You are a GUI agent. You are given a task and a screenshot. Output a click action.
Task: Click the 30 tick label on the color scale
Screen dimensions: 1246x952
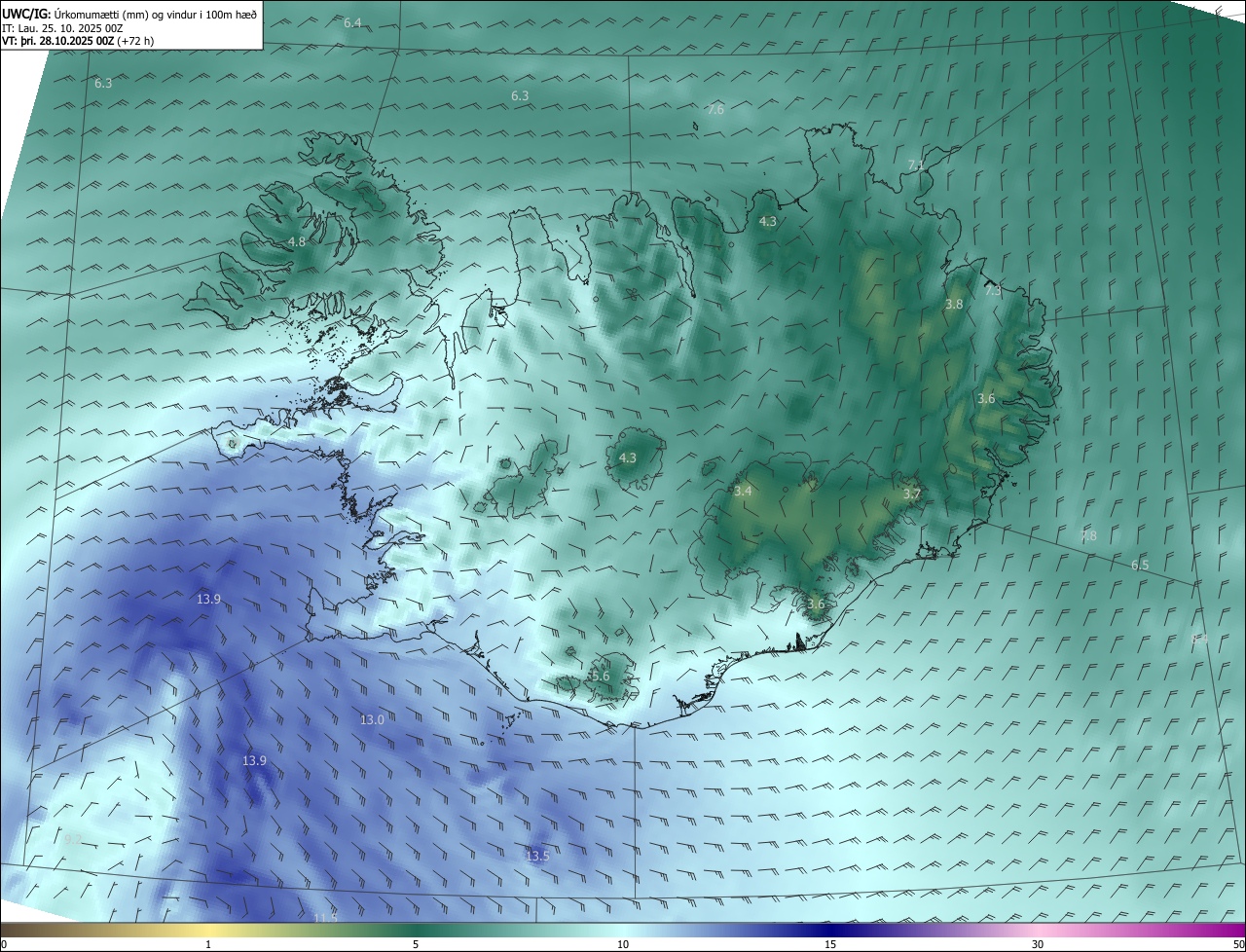click(x=1038, y=944)
